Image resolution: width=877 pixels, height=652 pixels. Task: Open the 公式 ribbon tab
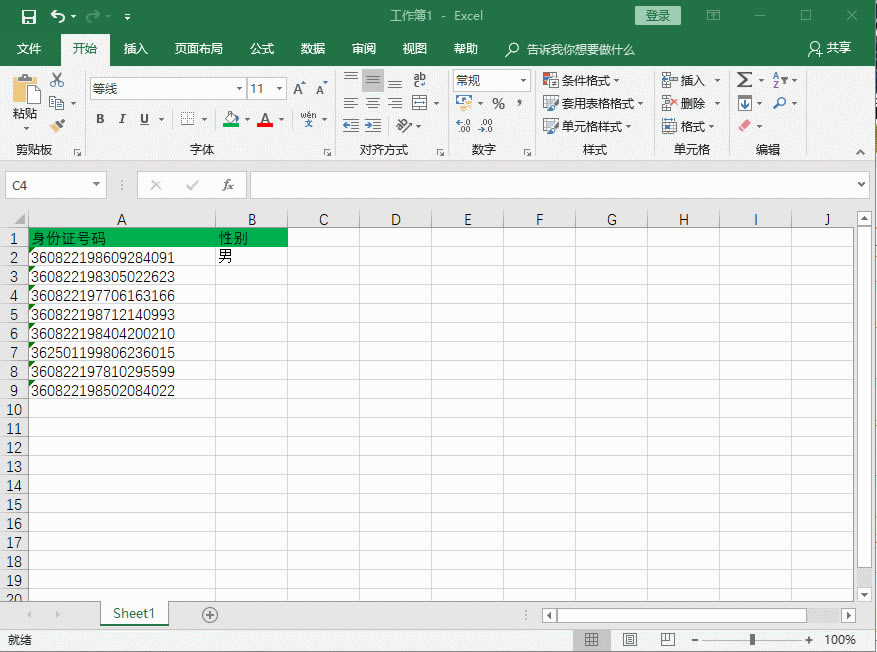262,49
